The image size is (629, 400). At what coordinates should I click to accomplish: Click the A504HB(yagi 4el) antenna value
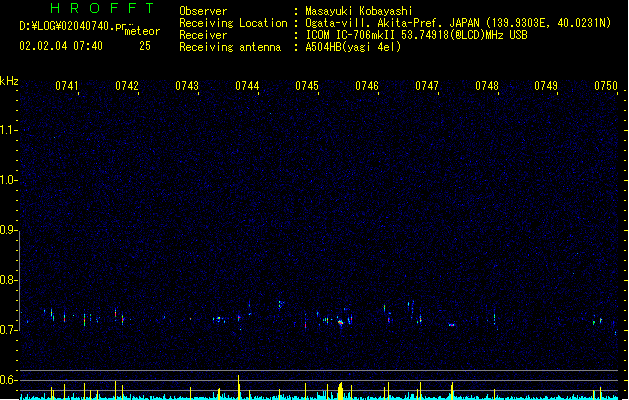click(353, 47)
